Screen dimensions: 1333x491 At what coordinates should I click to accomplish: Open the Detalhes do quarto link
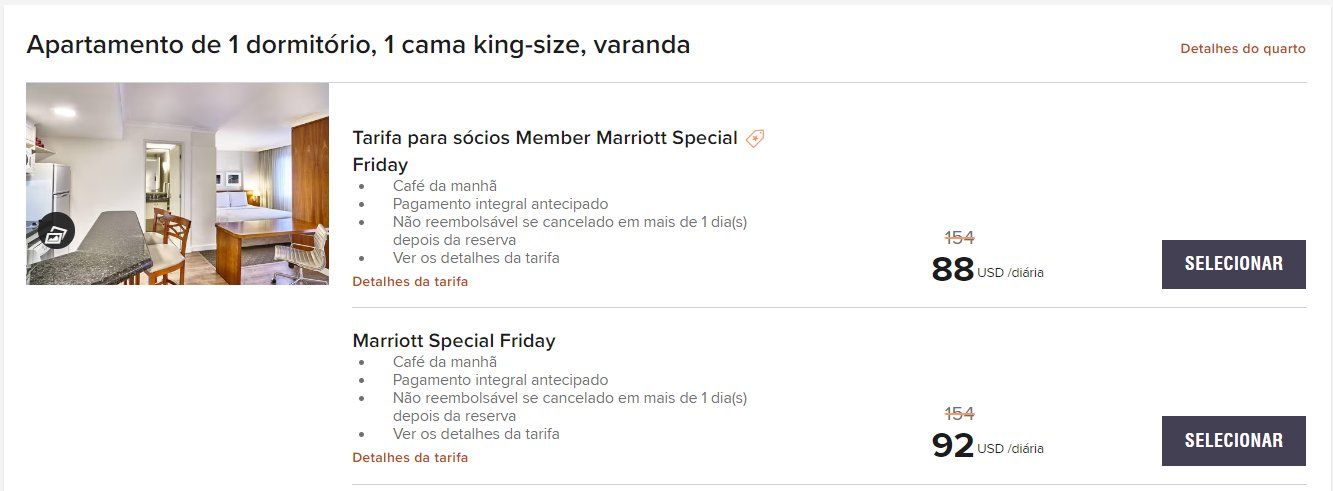[x=1243, y=48]
